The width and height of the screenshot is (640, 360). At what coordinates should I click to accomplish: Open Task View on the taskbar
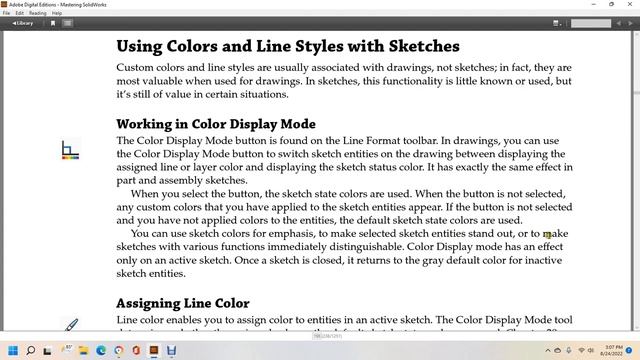point(47,351)
